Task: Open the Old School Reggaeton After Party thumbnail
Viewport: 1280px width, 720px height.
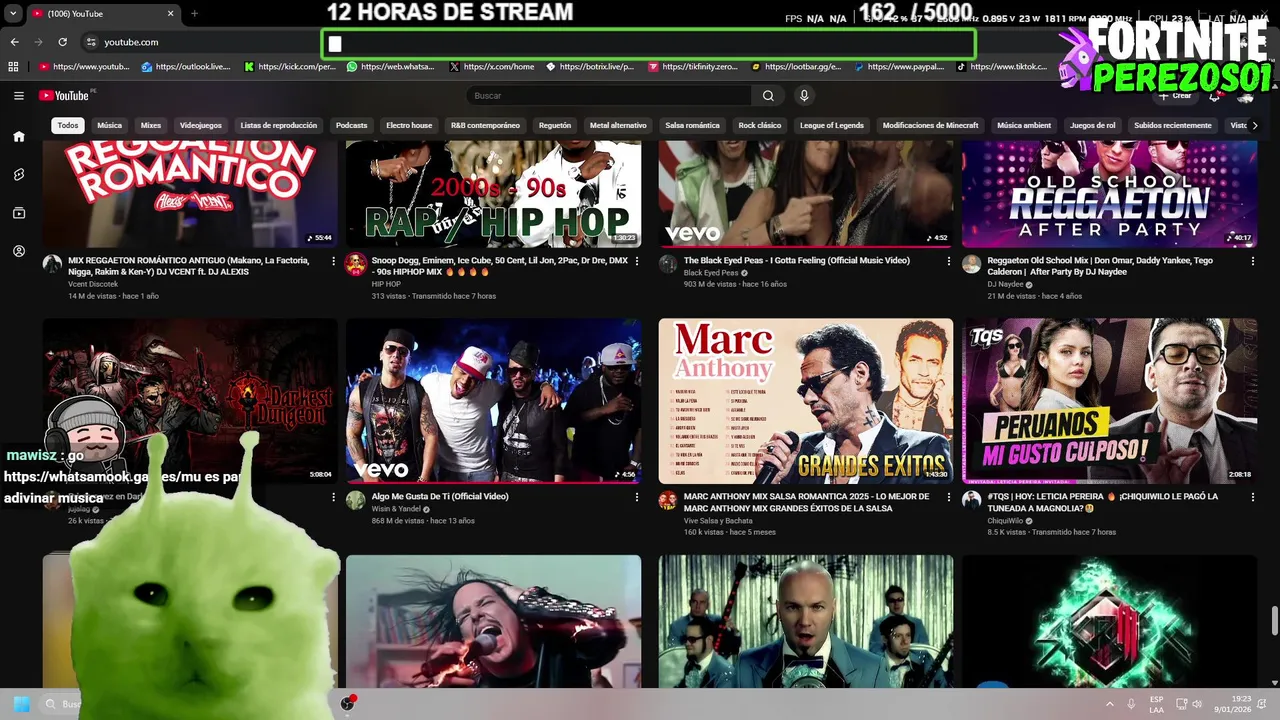Action: click(x=1110, y=195)
